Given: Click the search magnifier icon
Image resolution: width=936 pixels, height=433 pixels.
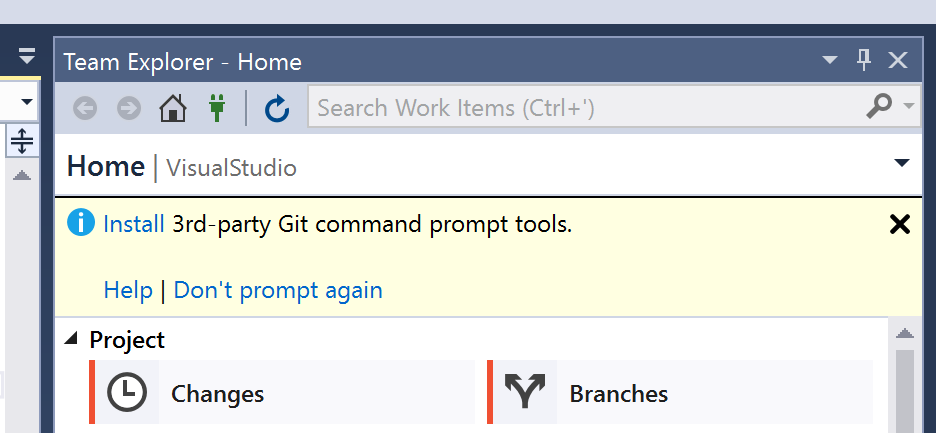Looking at the screenshot, I should 879,106.
